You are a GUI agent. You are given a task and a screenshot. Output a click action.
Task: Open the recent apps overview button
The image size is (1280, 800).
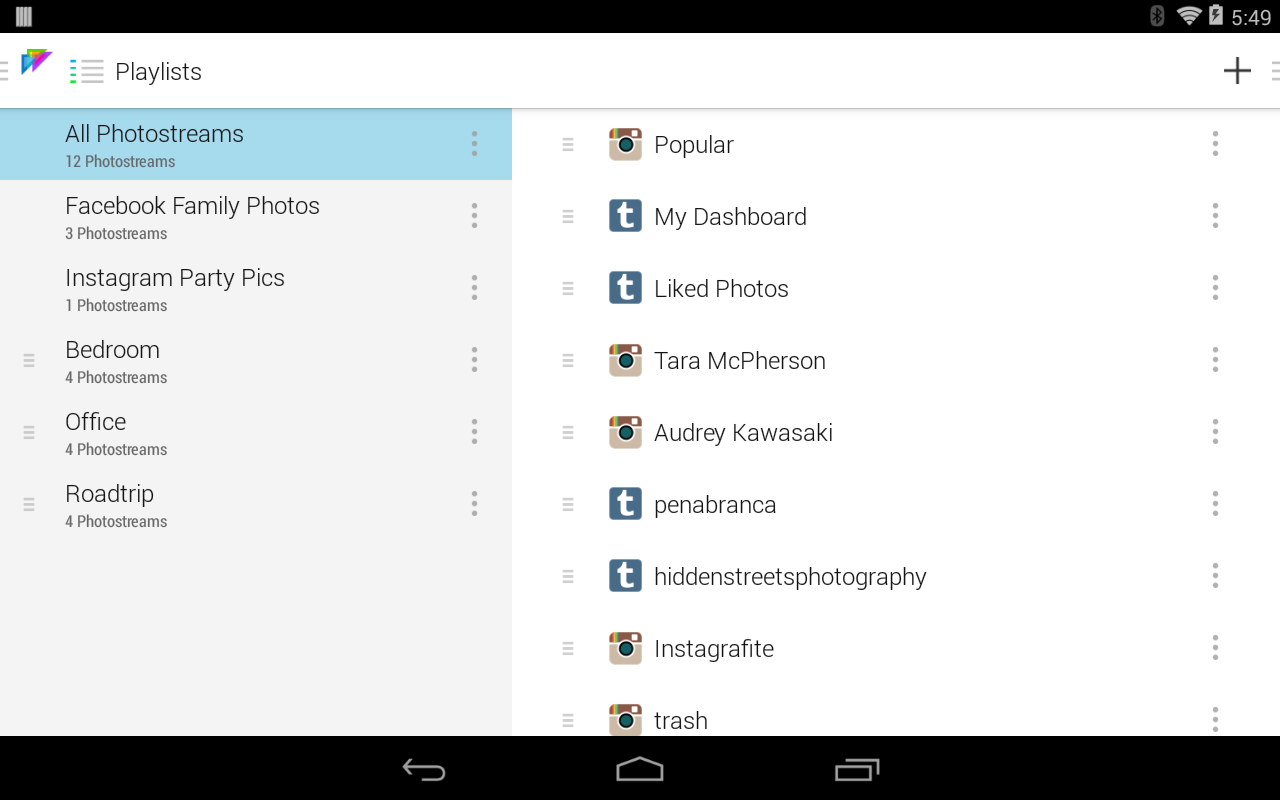point(856,769)
